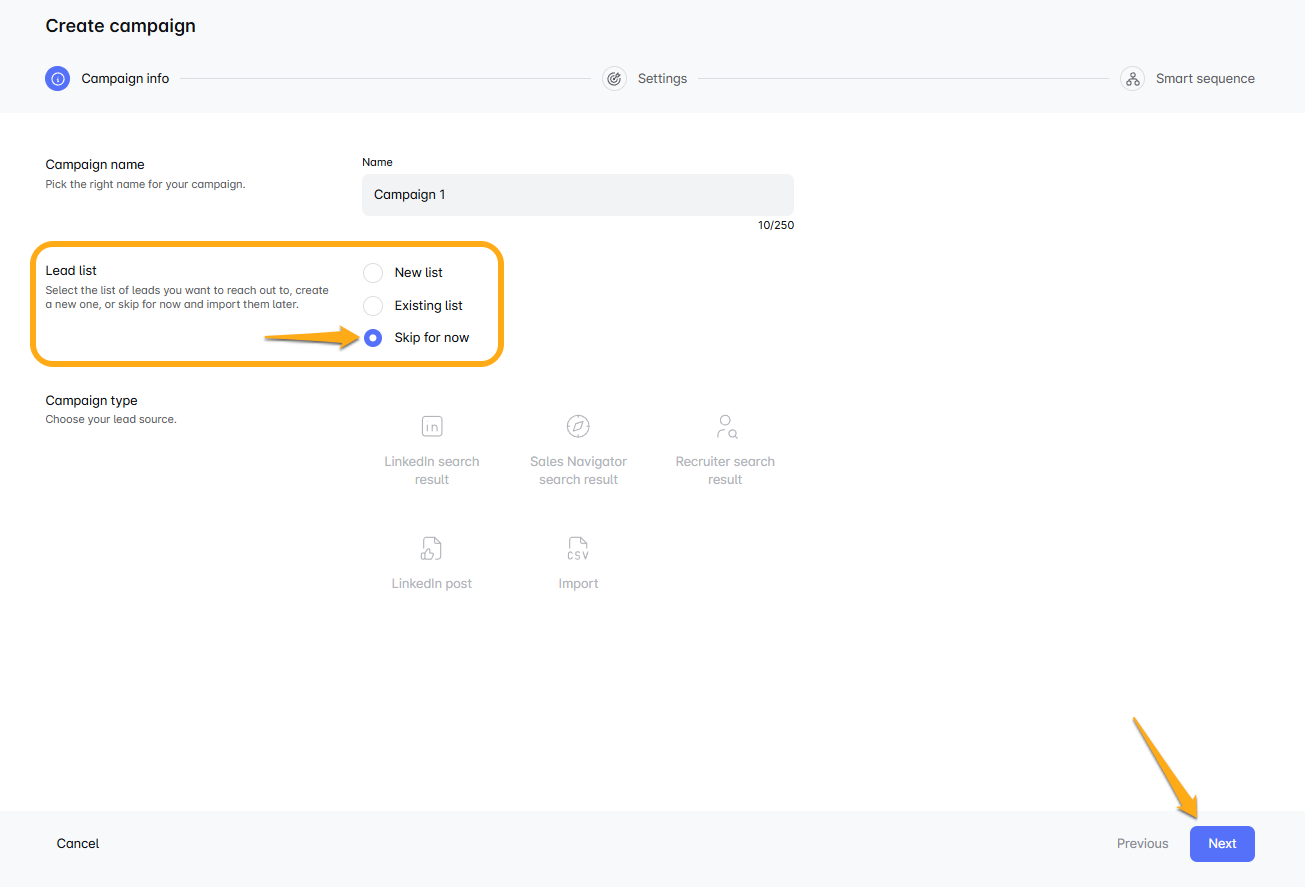Image resolution: width=1305 pixels, height=887 pixels.
Task: Click the Cancel button
Action: tap(78, 844)
